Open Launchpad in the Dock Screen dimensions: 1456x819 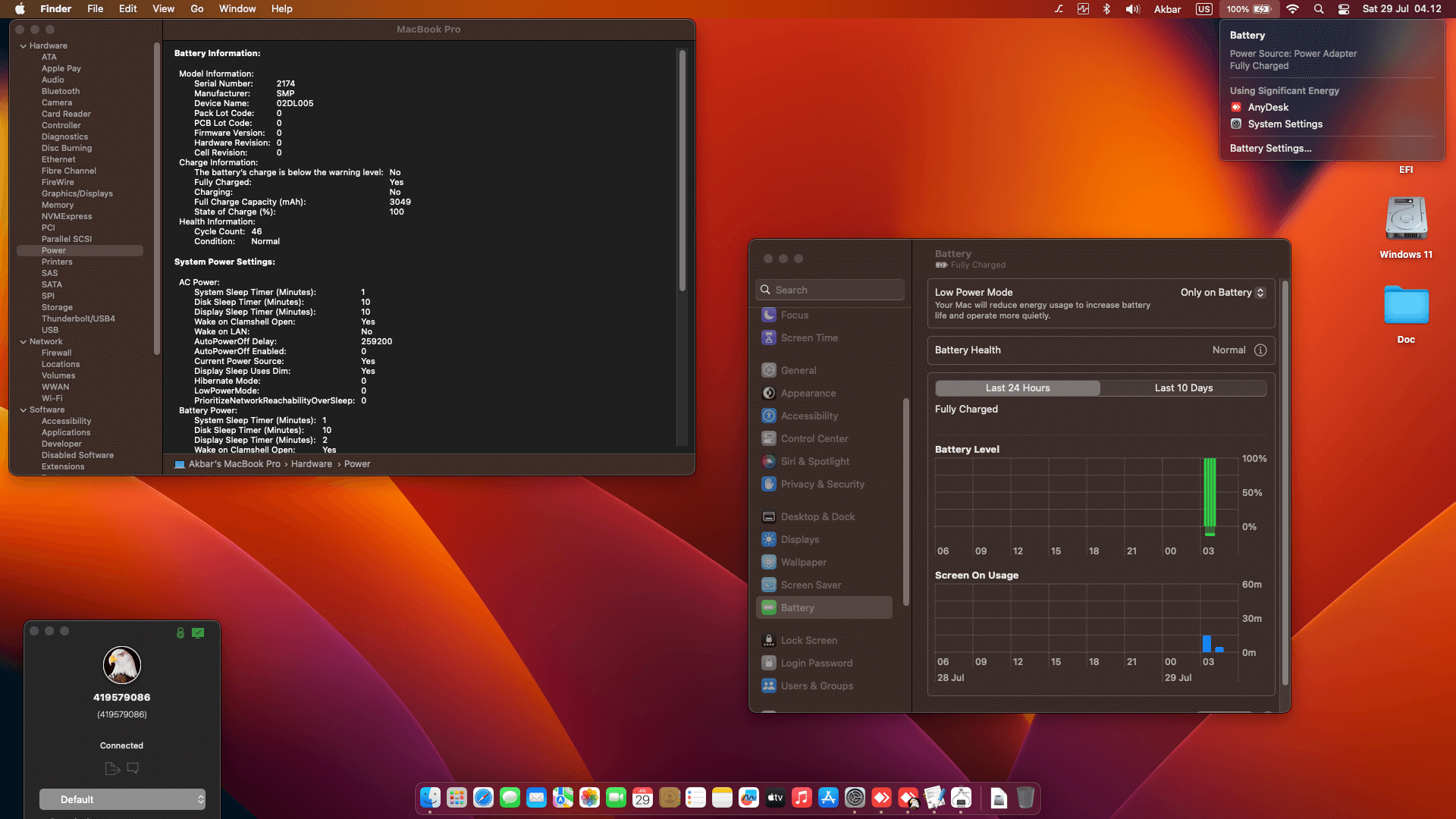click(457, 798)
